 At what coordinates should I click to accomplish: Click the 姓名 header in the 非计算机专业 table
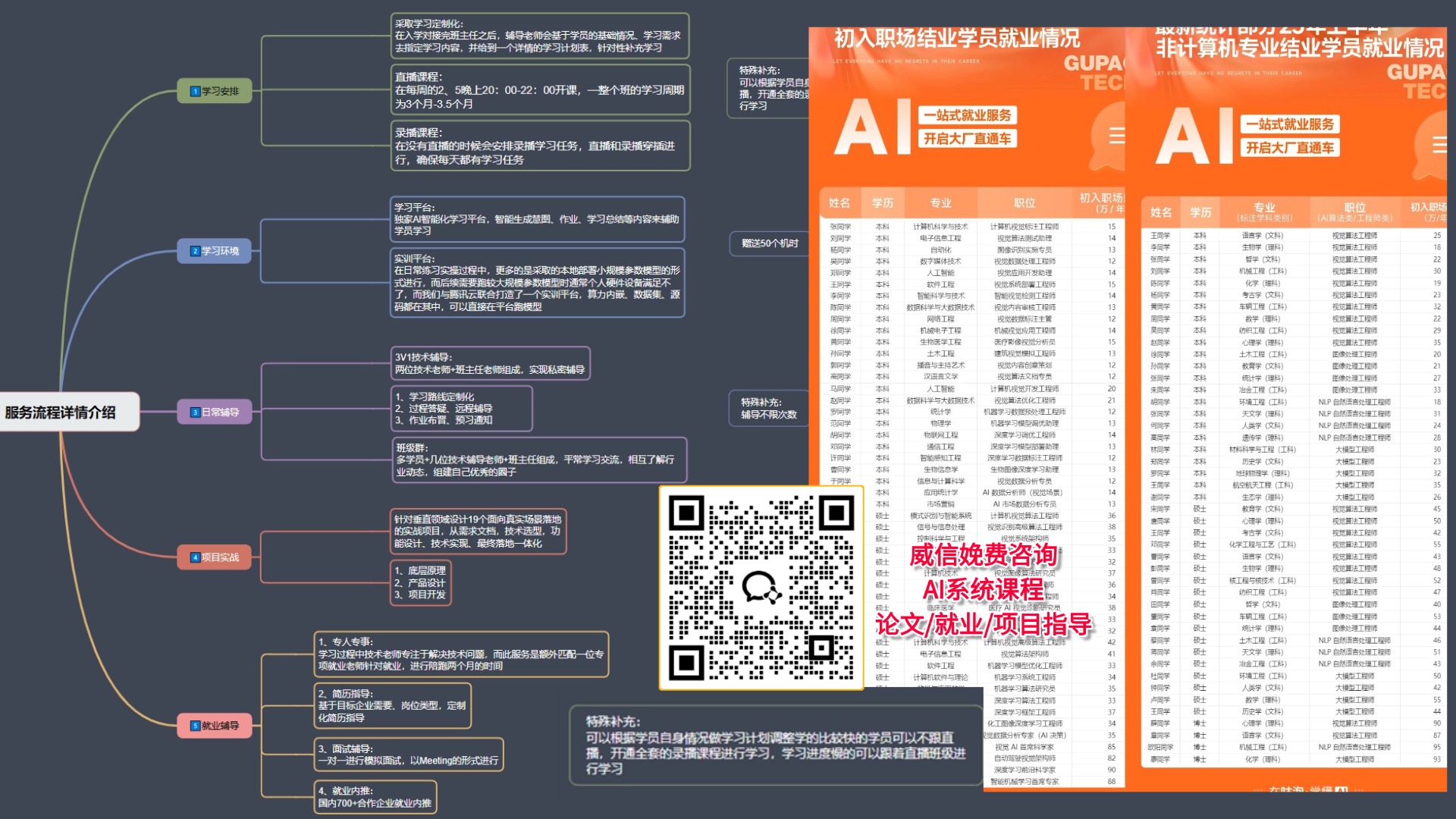[x=1161, y=212]
